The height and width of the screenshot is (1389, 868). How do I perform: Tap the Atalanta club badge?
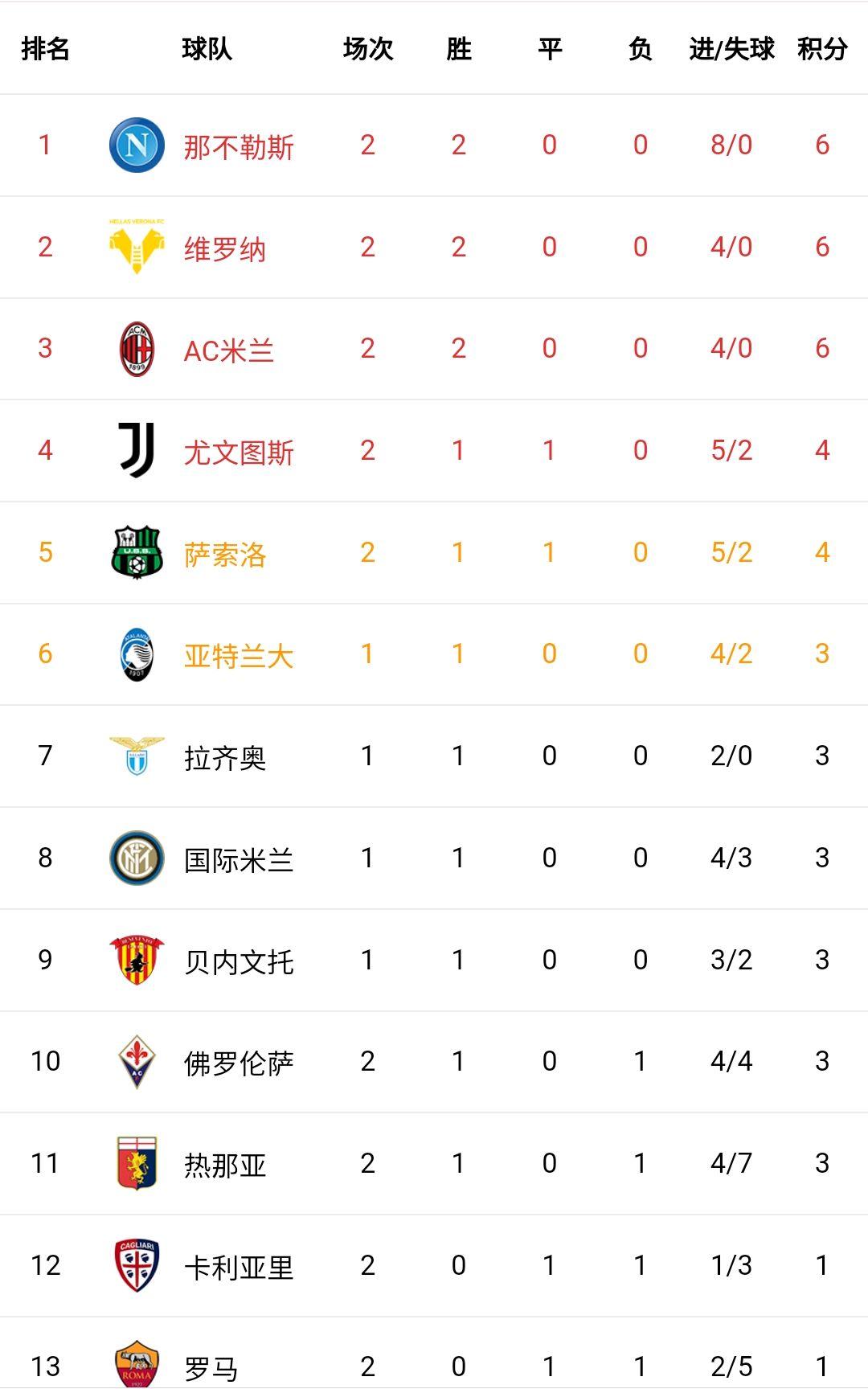(137, 654)
